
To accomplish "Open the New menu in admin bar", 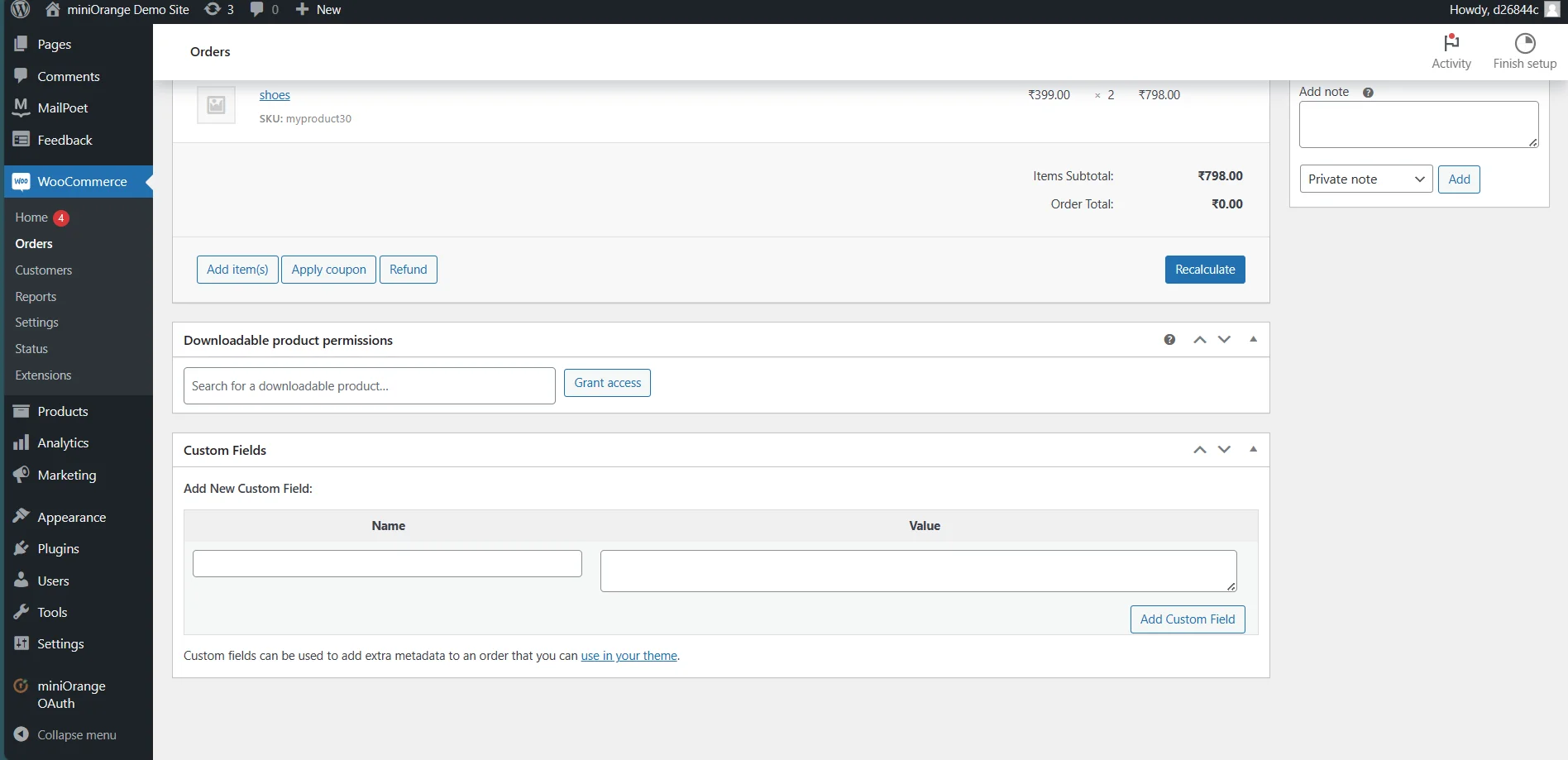I will click(318, 9).
